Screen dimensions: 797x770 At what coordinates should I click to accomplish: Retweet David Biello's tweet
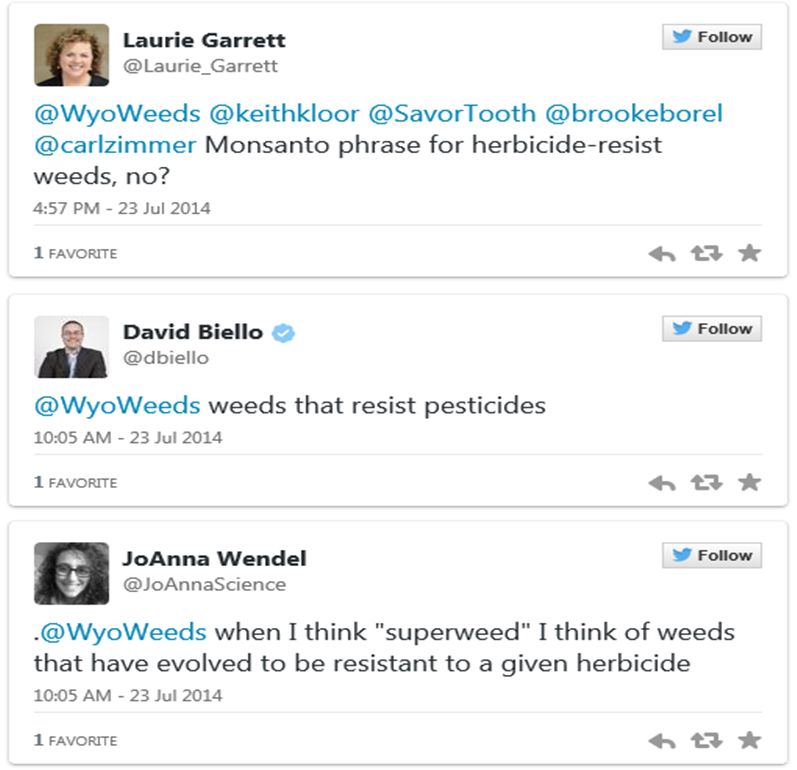pos(706,483)
